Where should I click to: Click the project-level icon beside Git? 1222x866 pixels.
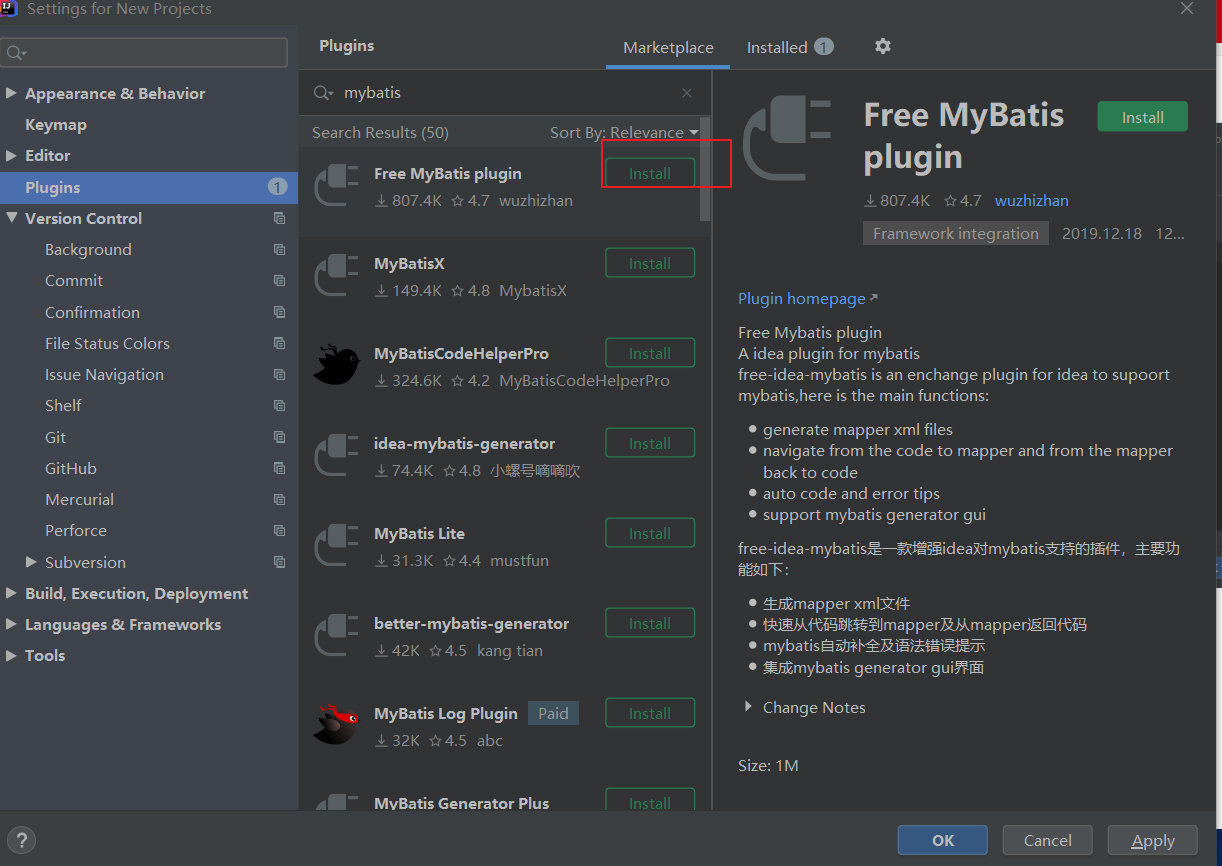[279, 437]
